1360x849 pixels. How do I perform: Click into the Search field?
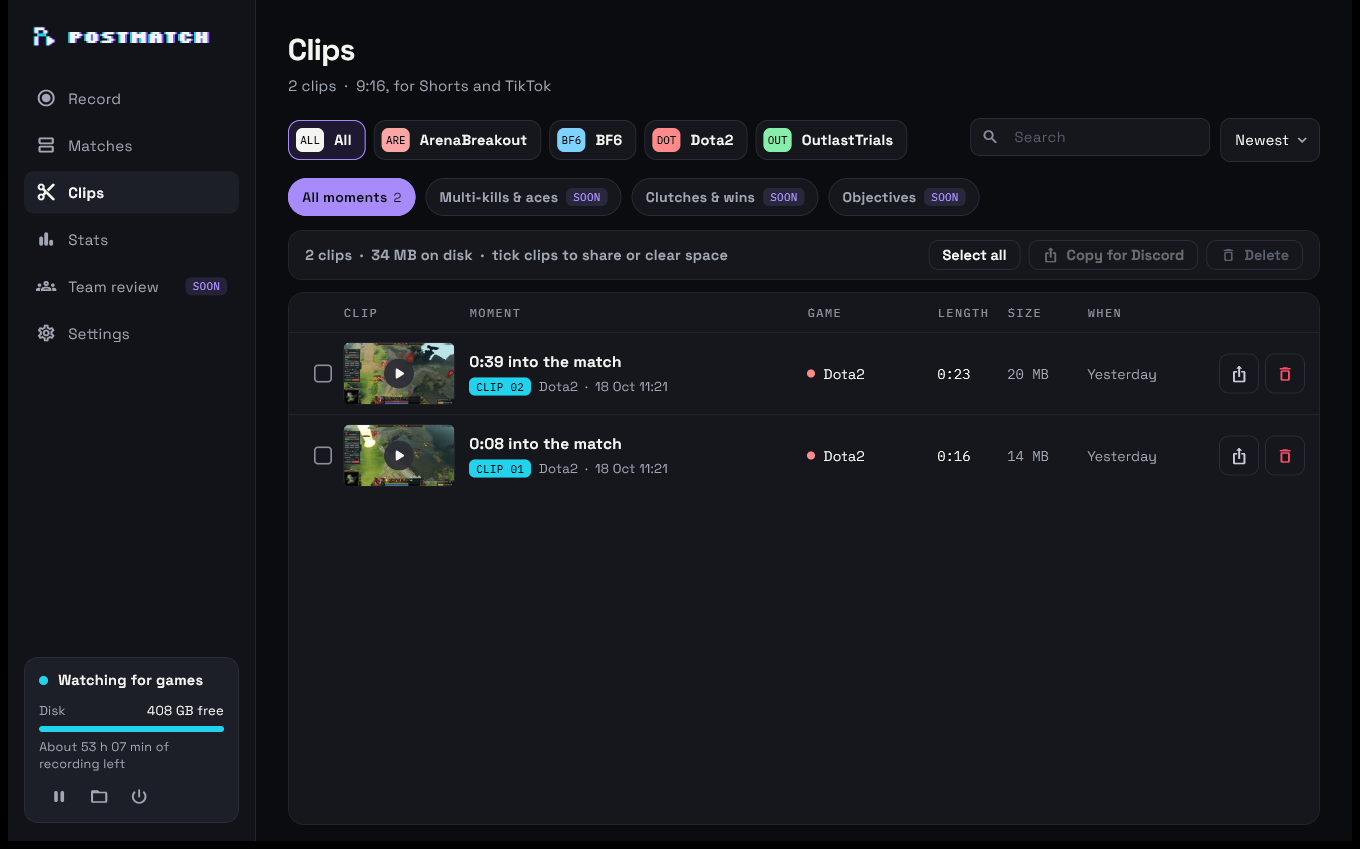(x=1090, y=137)
